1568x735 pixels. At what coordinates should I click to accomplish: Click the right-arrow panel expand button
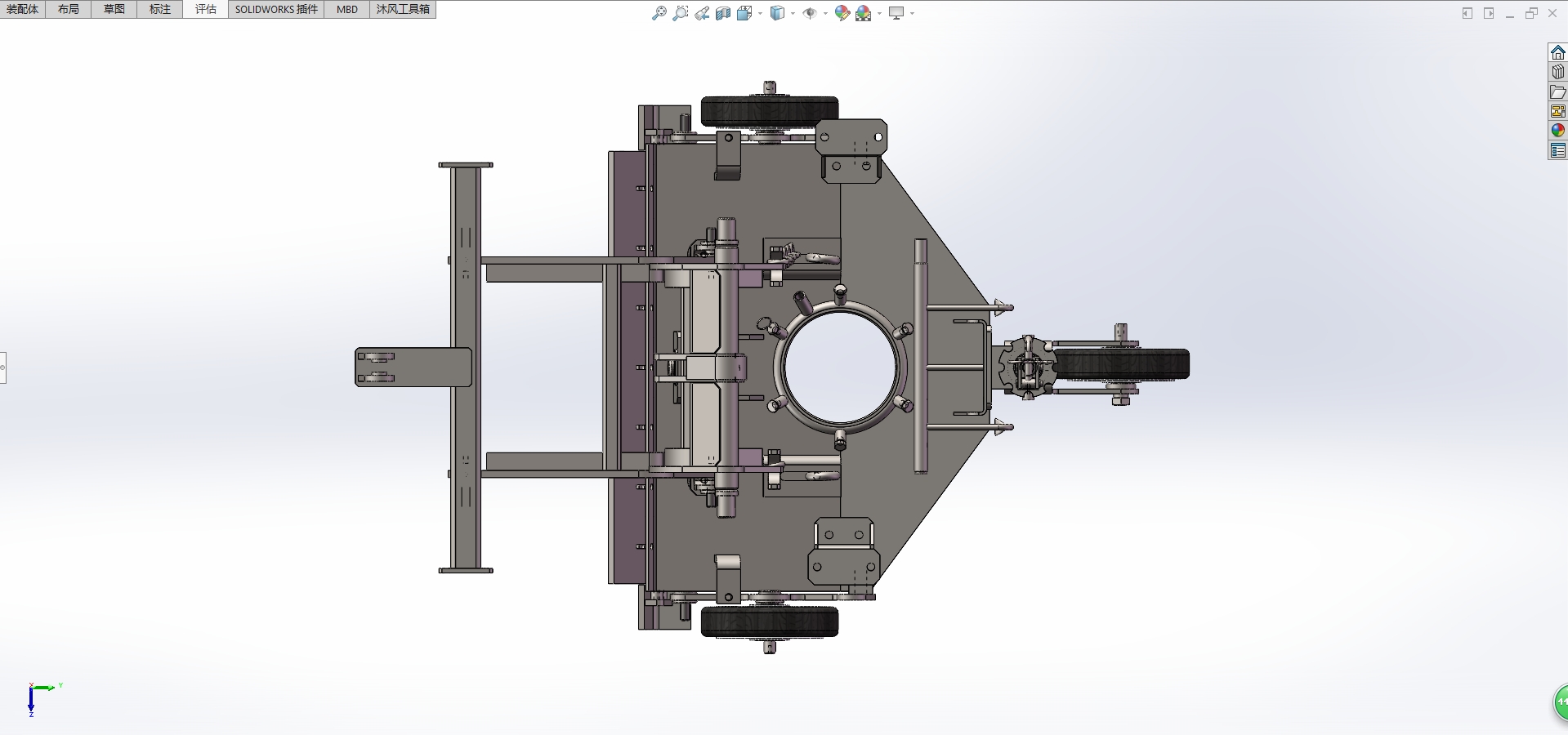(1489, 13)
